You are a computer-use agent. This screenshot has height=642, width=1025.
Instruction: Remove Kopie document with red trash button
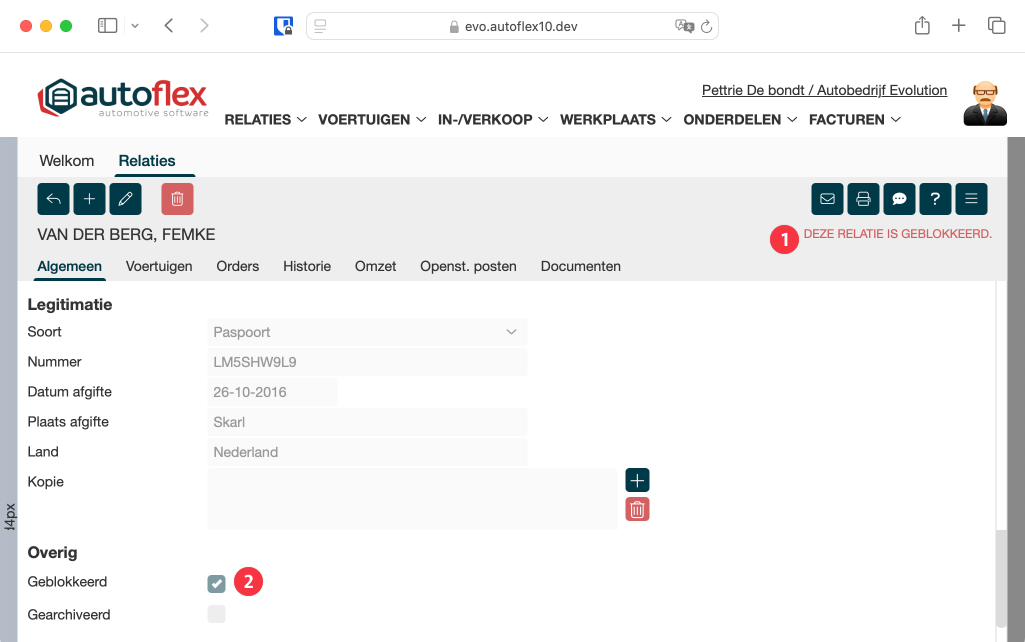[637, 509]
